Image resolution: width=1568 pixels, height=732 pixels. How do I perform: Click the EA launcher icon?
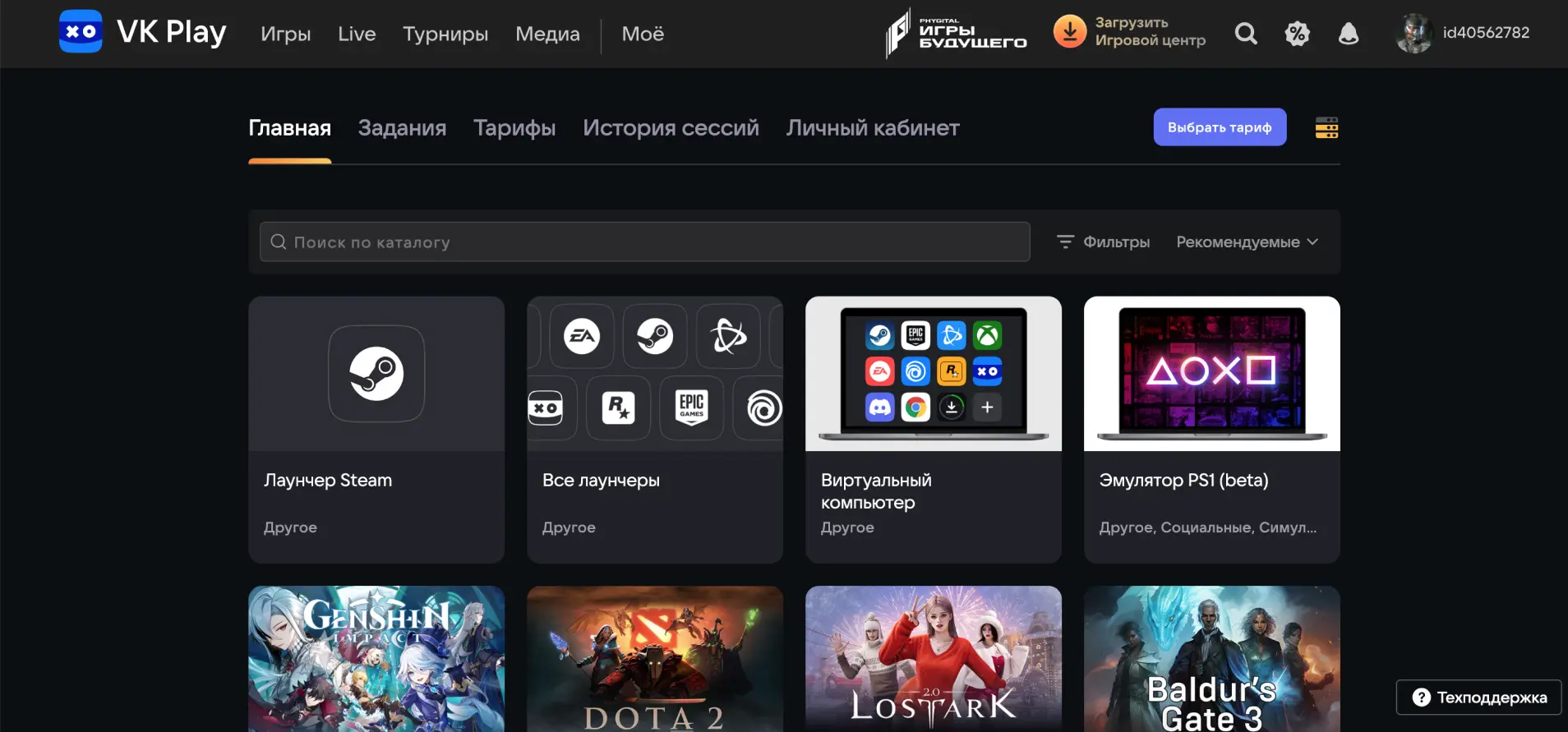point(582,336)
